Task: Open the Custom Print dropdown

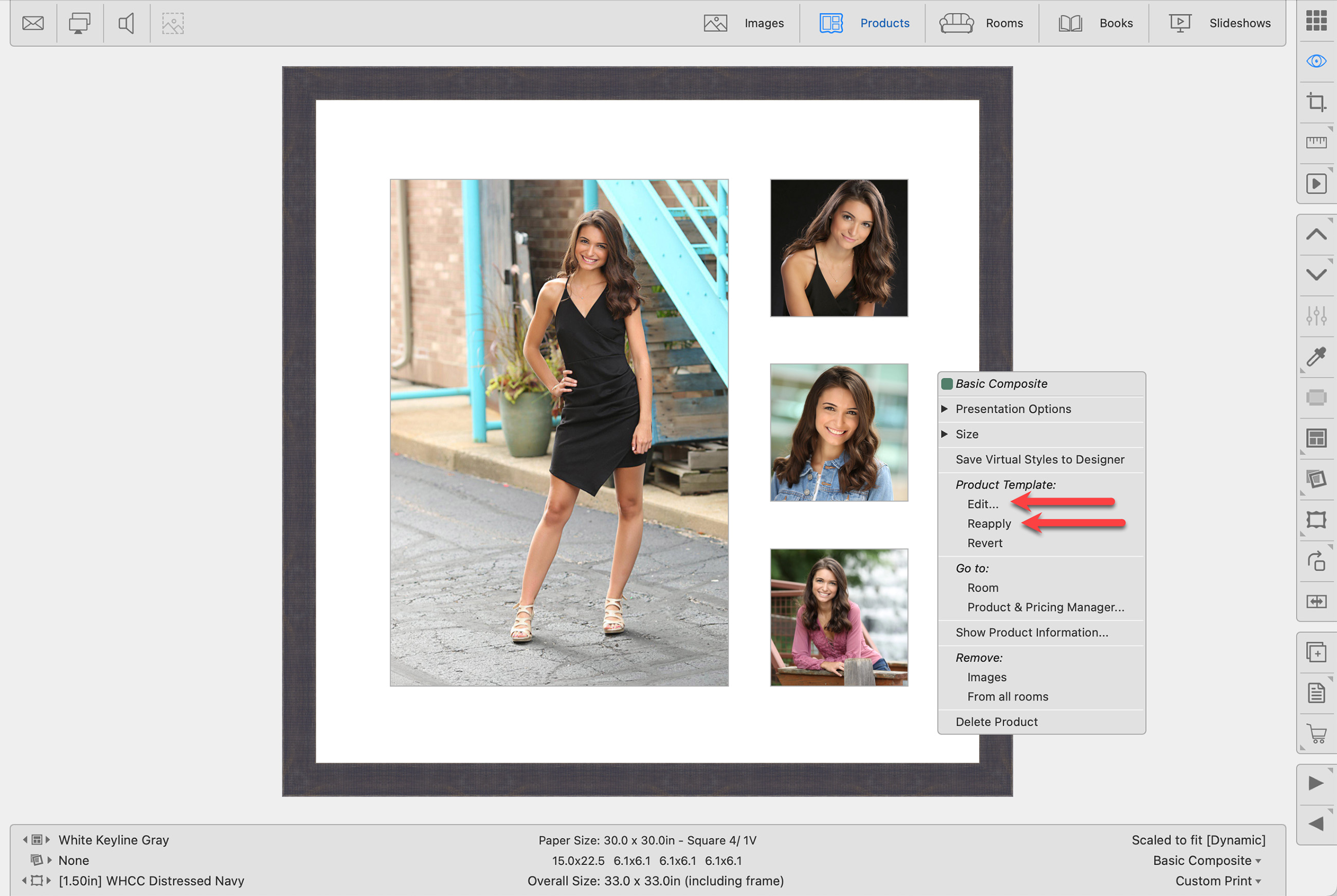Action: pyautogui.click(x=1218, y=881)
